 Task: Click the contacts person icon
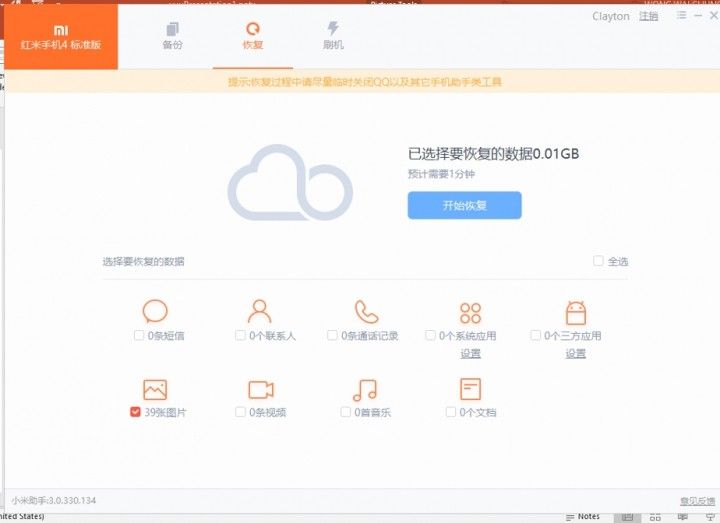tap(259, 311)
